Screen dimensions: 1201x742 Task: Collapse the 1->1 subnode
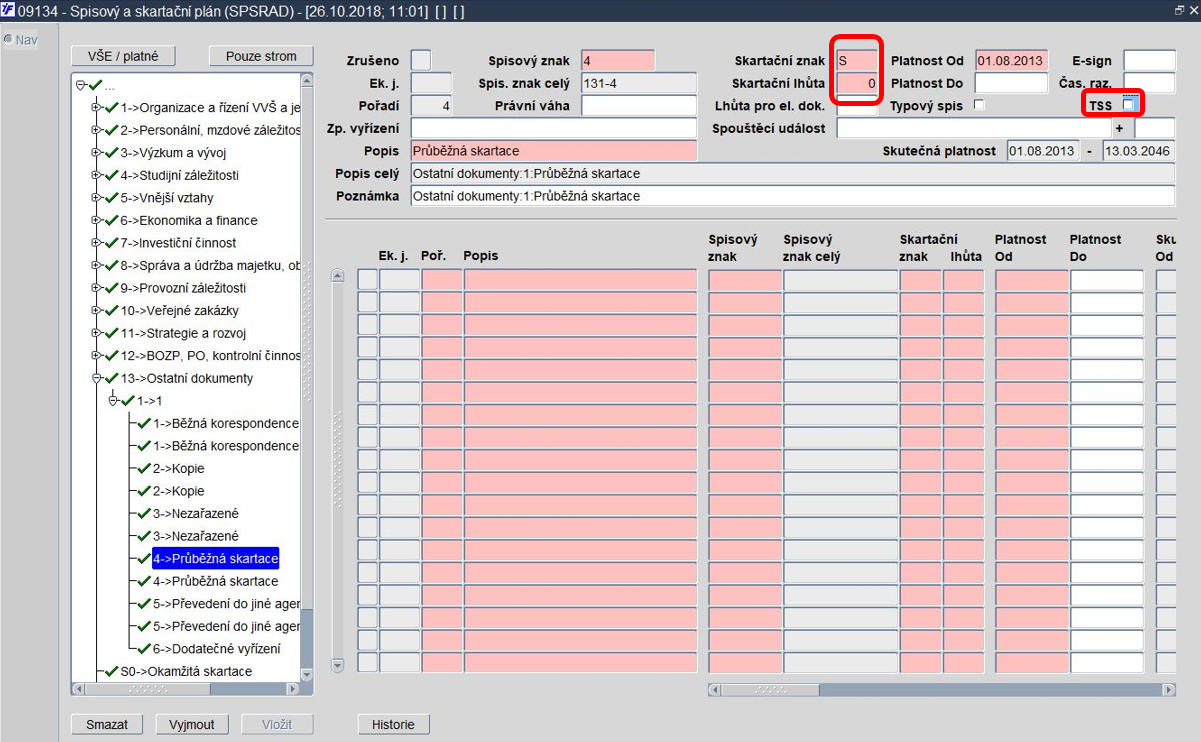point(113,401)
